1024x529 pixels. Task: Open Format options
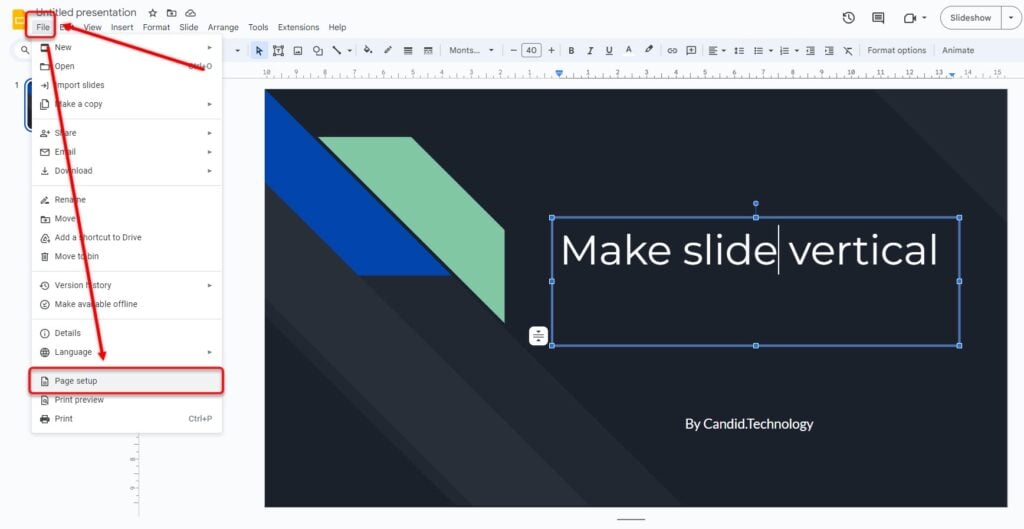(x=896, y=50)
